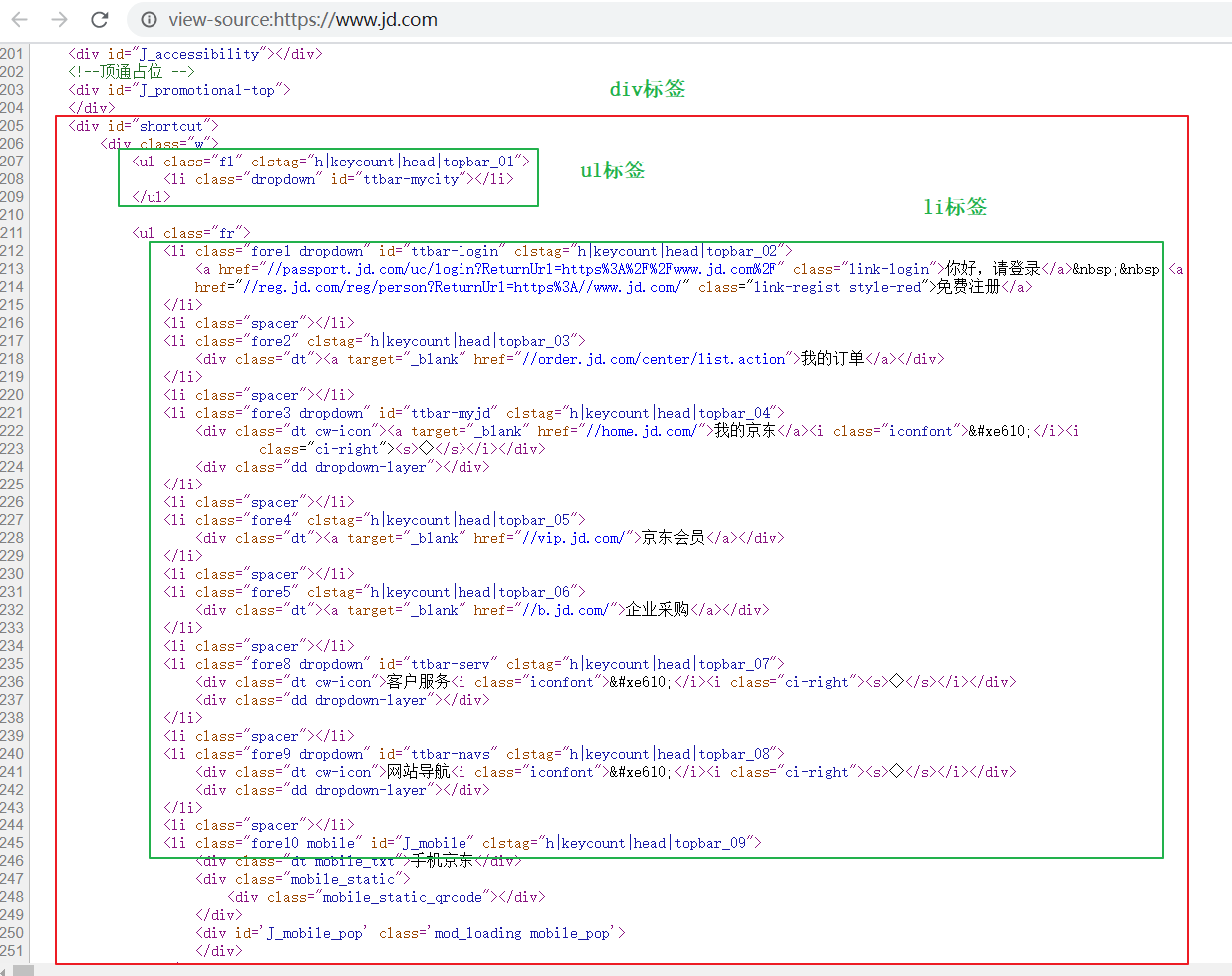Click the text 我的订单

(x=833, y=359)
